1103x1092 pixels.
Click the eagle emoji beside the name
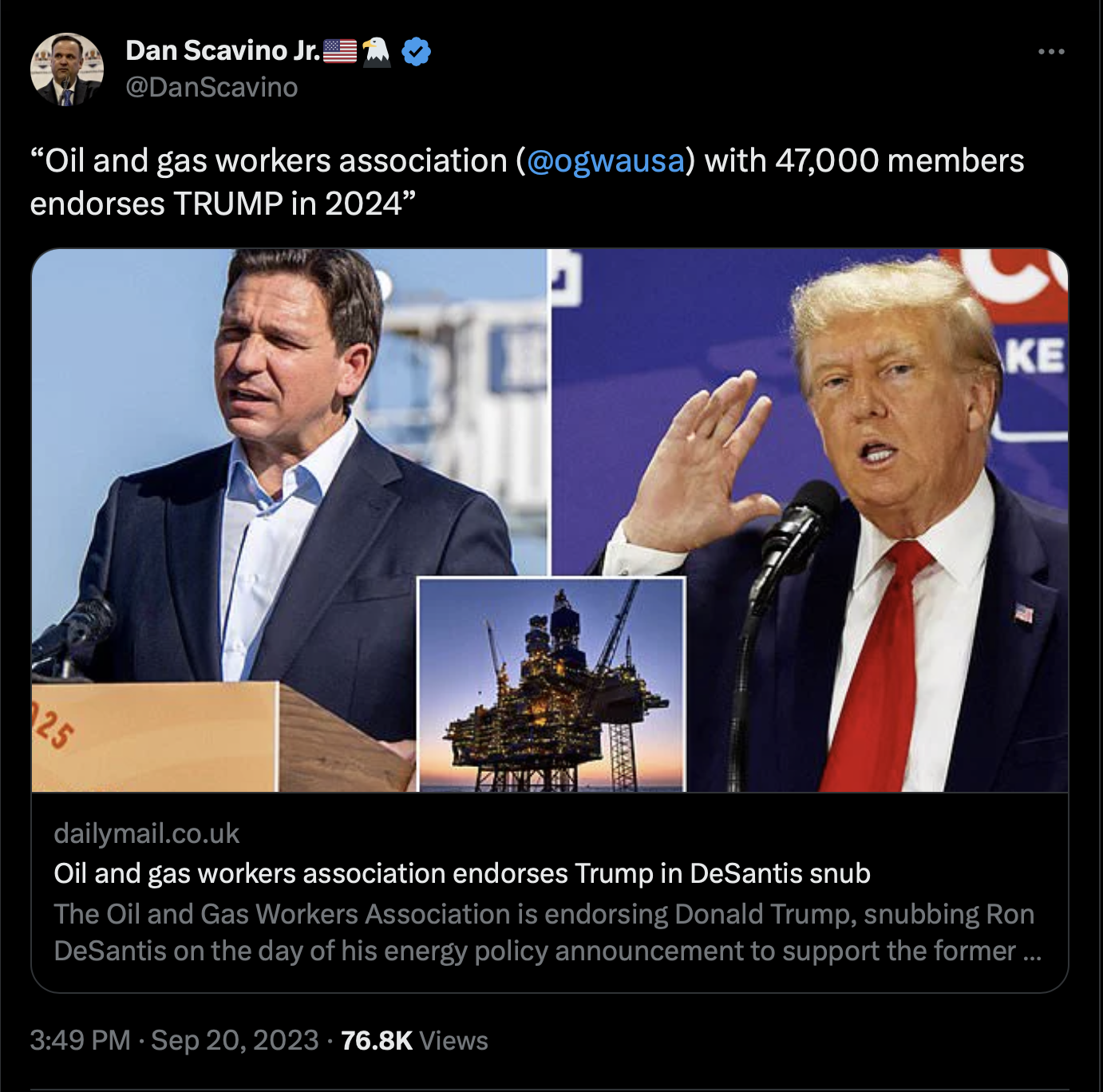pyautogui.click(x=376, y=51)
